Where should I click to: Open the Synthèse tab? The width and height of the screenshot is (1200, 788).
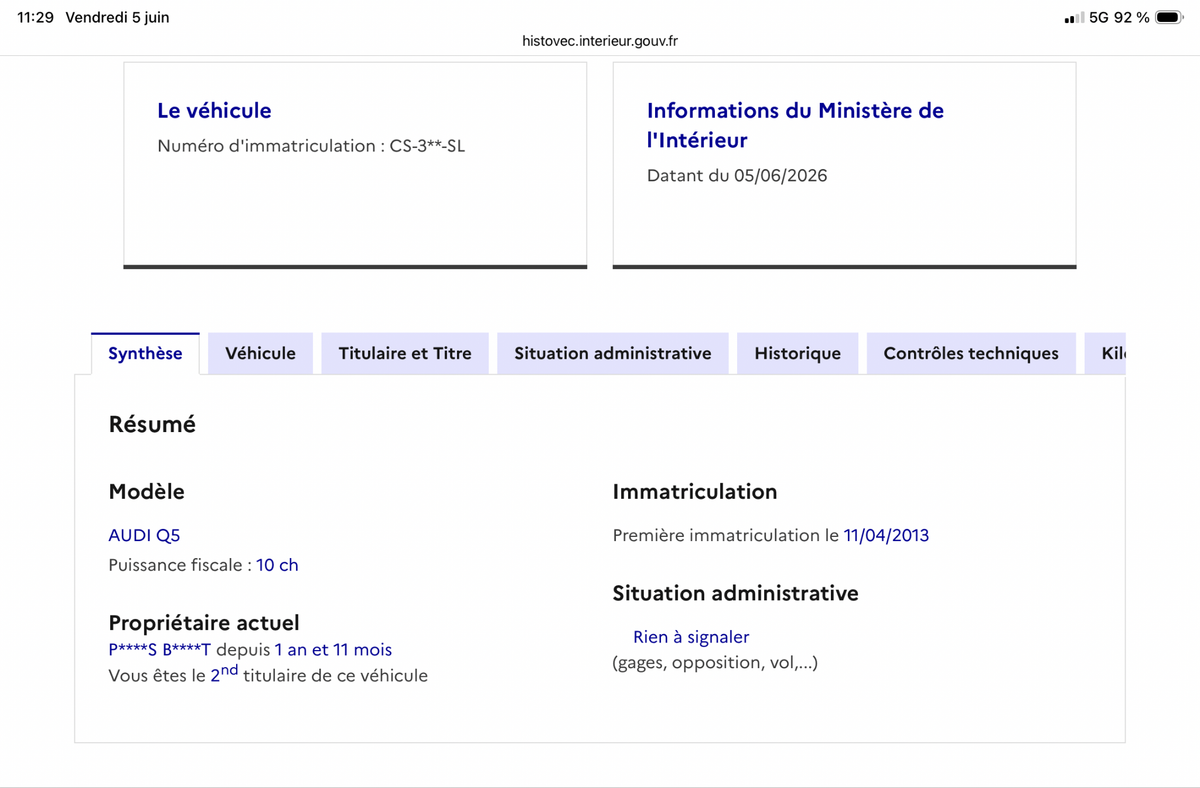pos(145,353)
